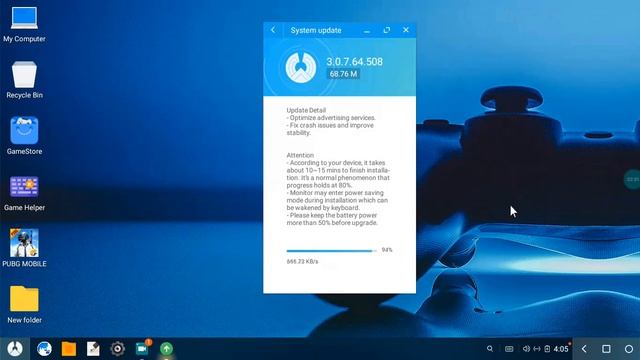Open the video camera app with notification badge
Screen dimensions: 640x360
pos(142,348)
